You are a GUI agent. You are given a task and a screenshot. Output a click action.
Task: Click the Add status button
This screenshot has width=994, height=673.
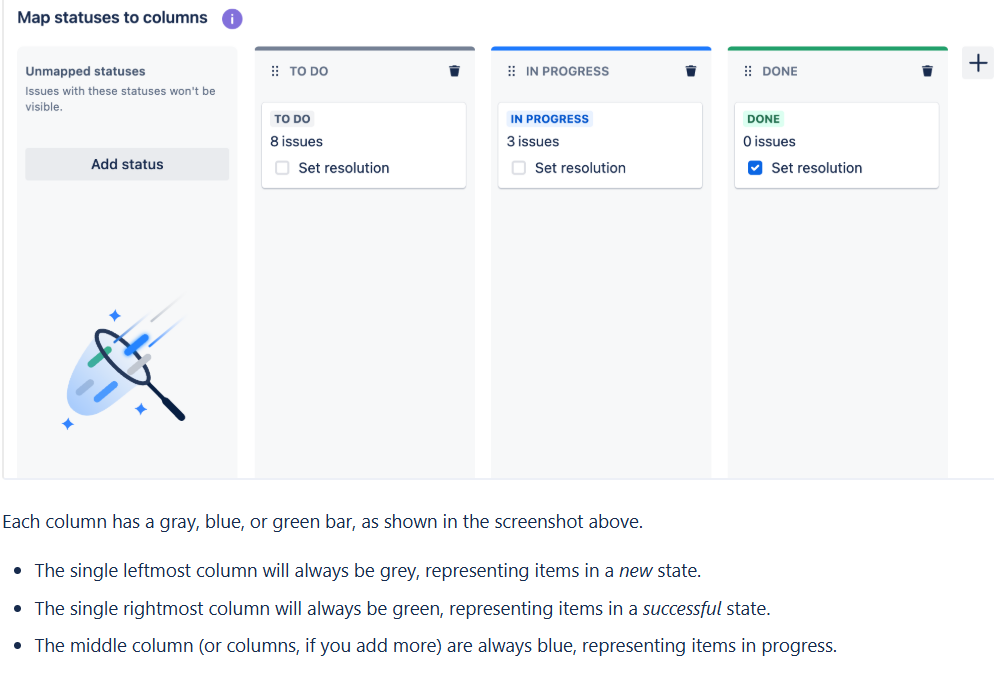[127, 164]
